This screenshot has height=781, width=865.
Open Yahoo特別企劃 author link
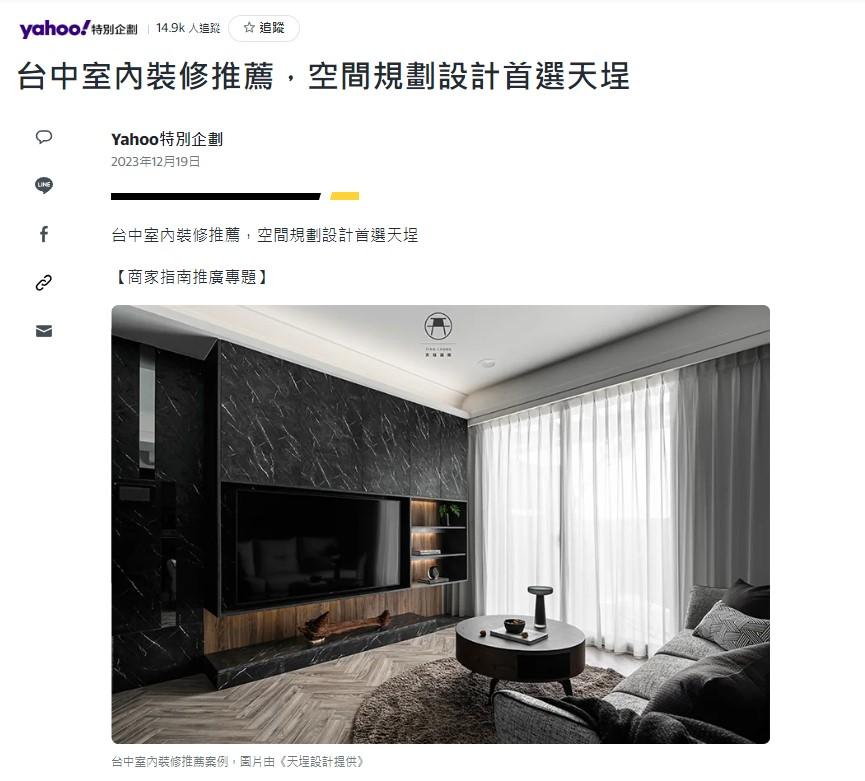(x=167, y=139)
